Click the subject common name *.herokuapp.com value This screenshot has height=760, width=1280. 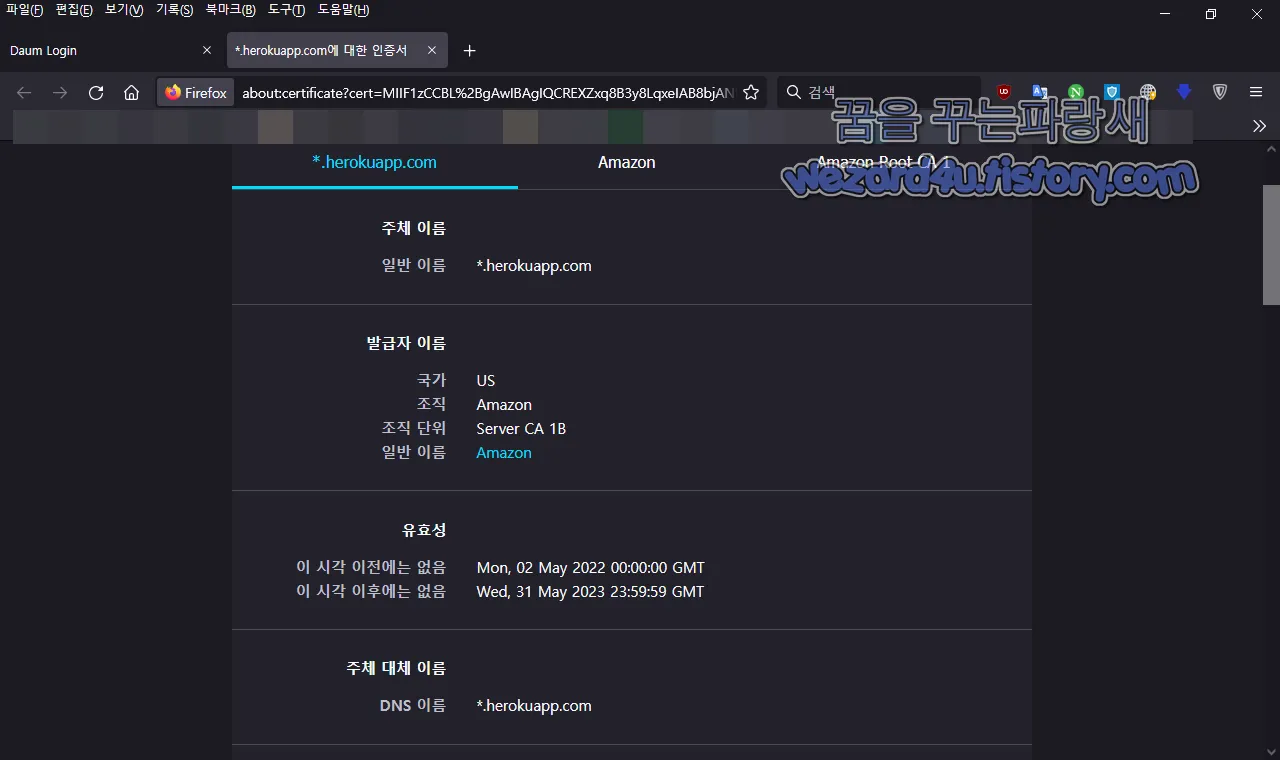coord(534,266)
